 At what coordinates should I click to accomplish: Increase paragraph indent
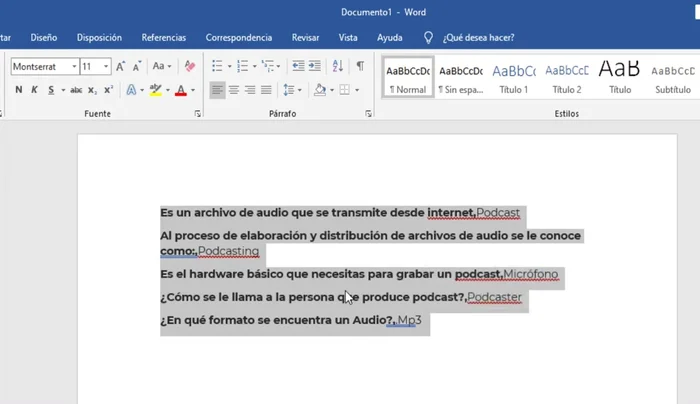click(315, 66)
